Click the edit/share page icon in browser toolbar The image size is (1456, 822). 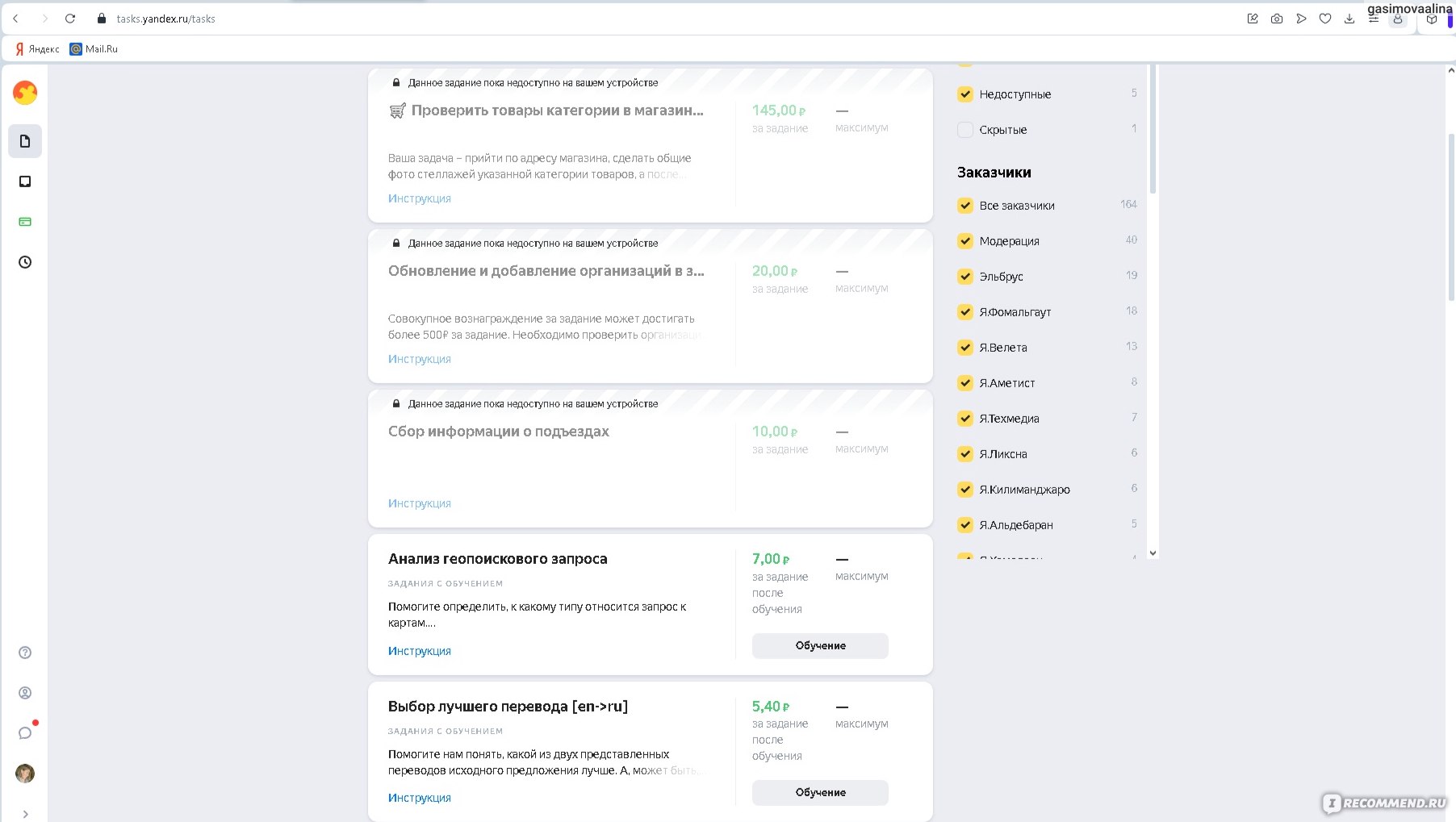point(1253,19)
